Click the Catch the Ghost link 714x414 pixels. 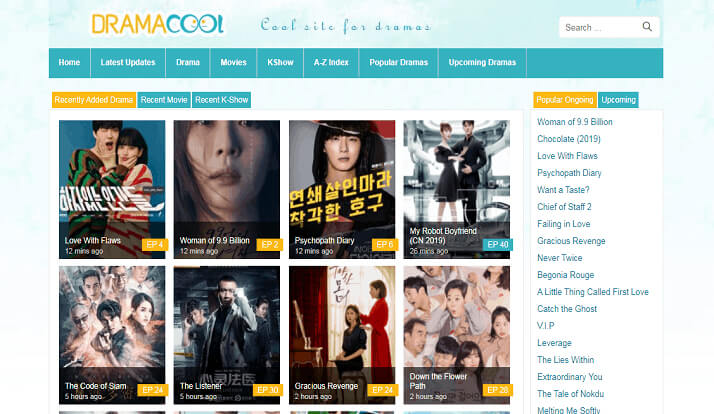click(x=567, y=309)
